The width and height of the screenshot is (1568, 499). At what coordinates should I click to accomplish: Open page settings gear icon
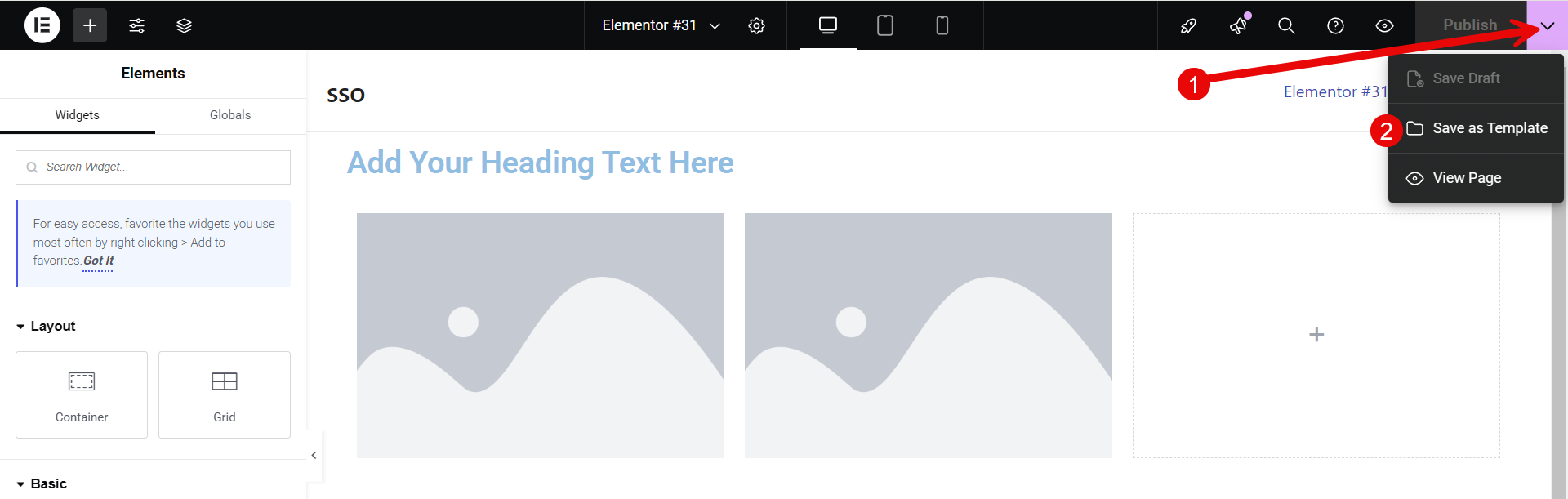[756, 25]
